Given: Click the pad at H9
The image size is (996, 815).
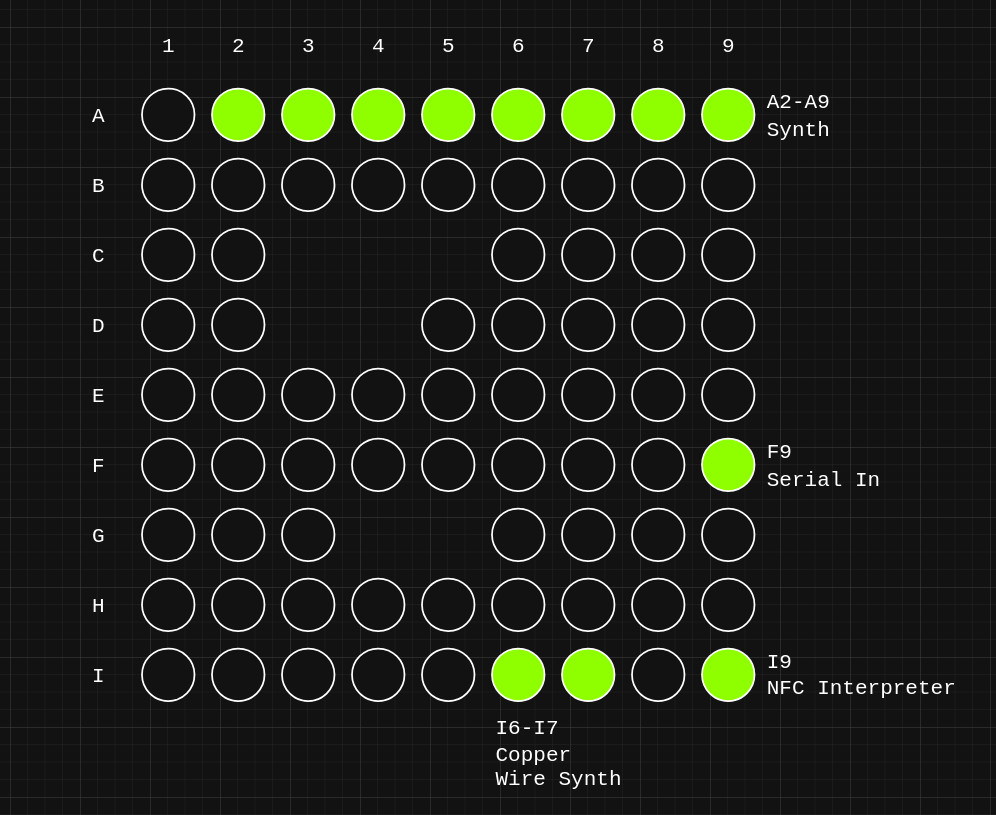Looking at the screenshot, I should click(x=728, y=605).
